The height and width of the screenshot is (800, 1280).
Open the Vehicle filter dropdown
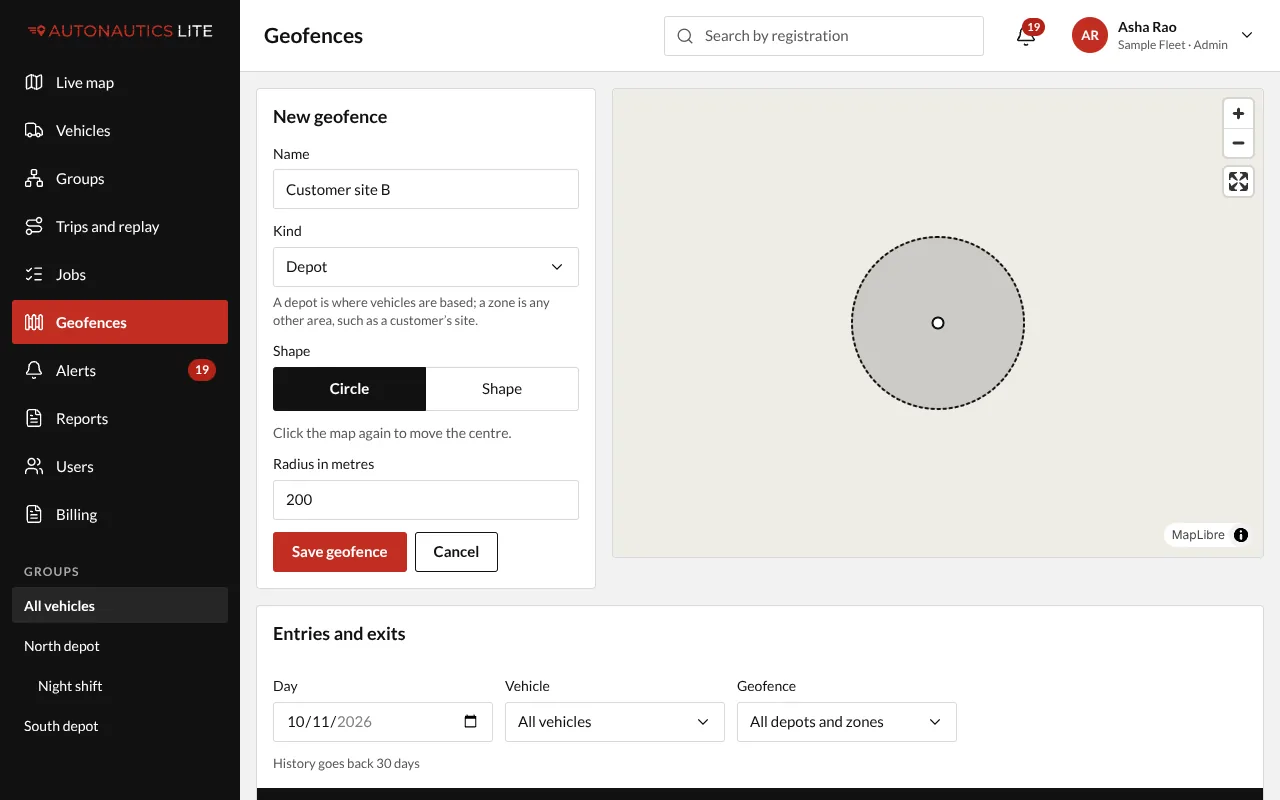615,722
